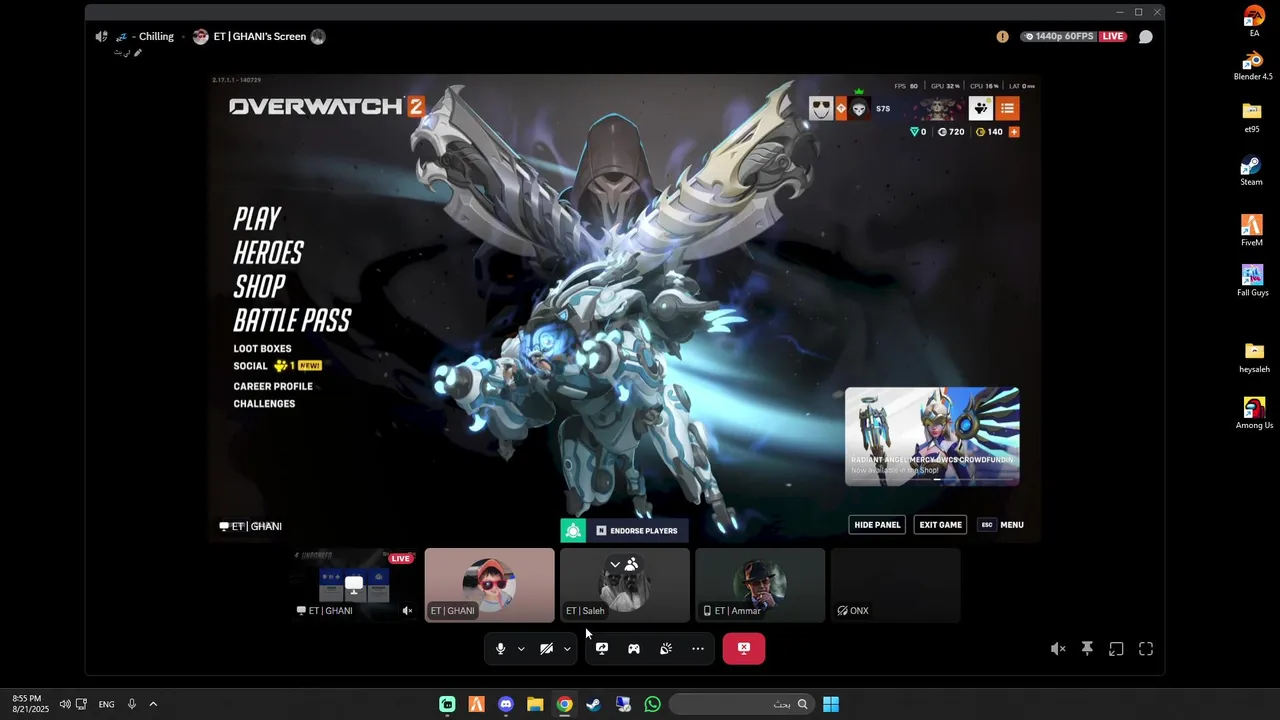Click the sunglasses player avatar icon
The image size is (1280, 720).
coord(821,109)
